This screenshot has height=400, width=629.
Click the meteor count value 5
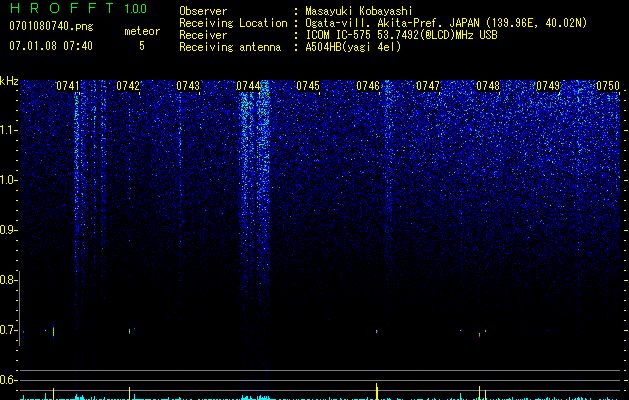(142, 46)
